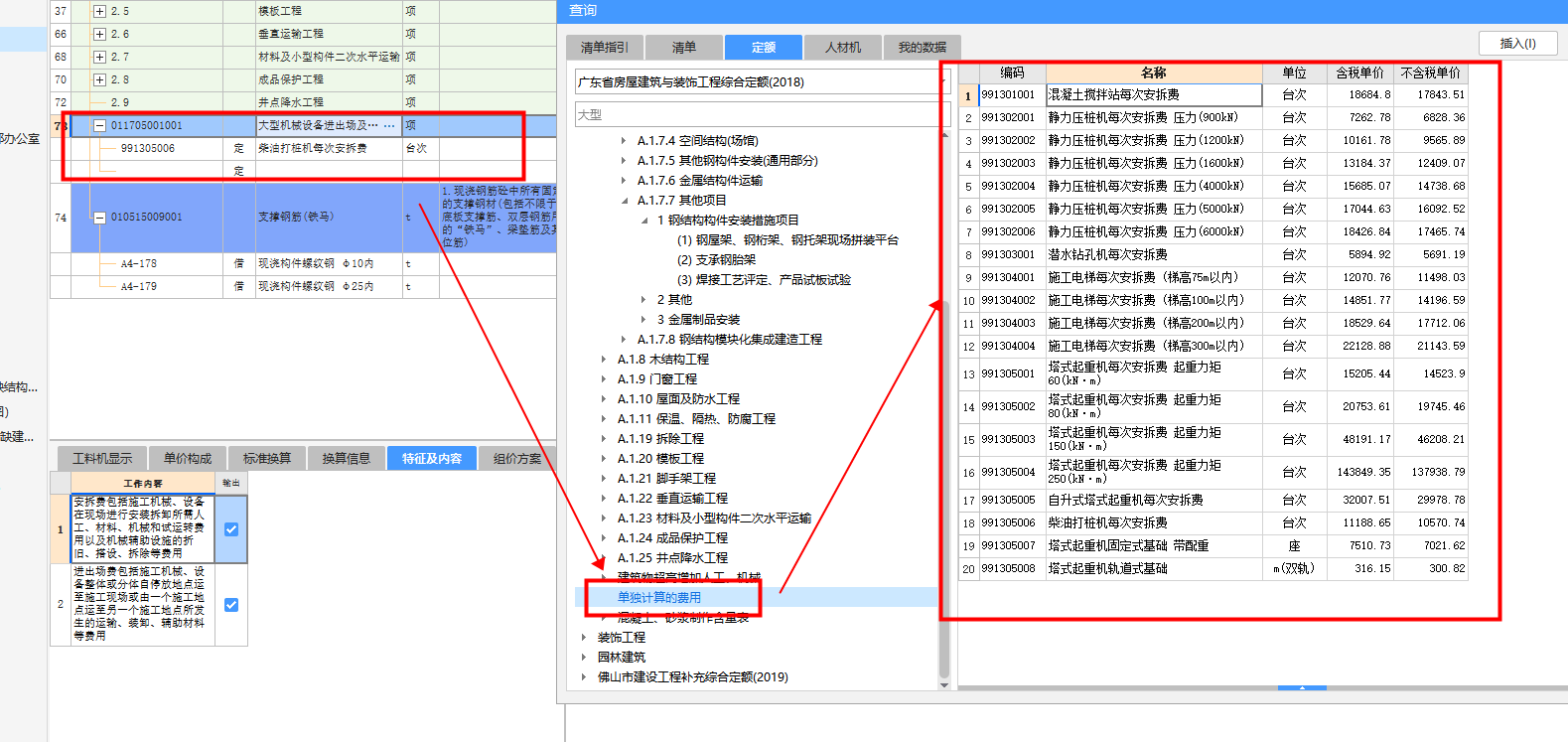Select 园林建筑 tree item
Screen dimensions: 1568x742
pos(622,658)
